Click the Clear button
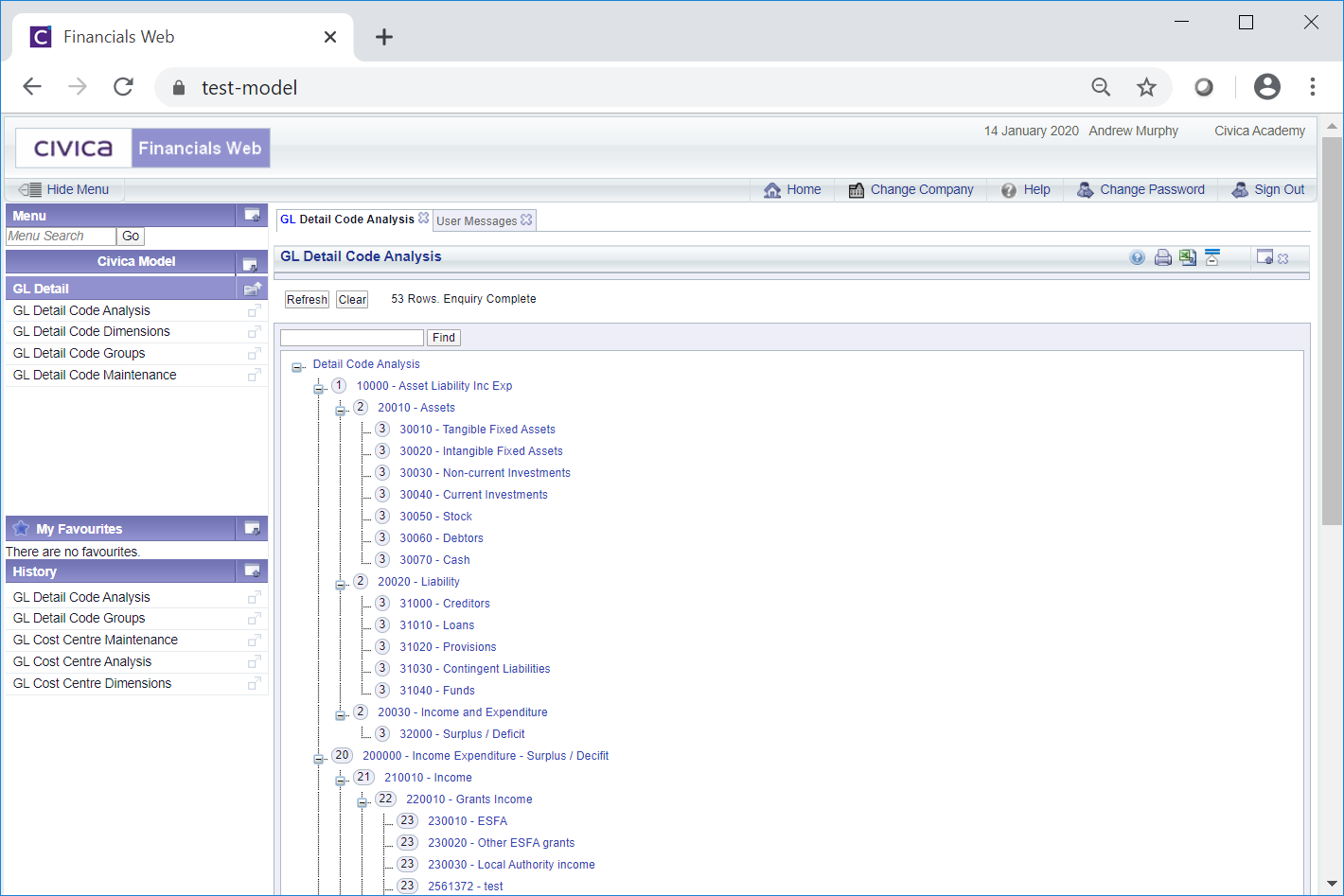Image resolution: width=1344 pixels, height=896 pixels. pyautogui.click(x=352, y=300)
